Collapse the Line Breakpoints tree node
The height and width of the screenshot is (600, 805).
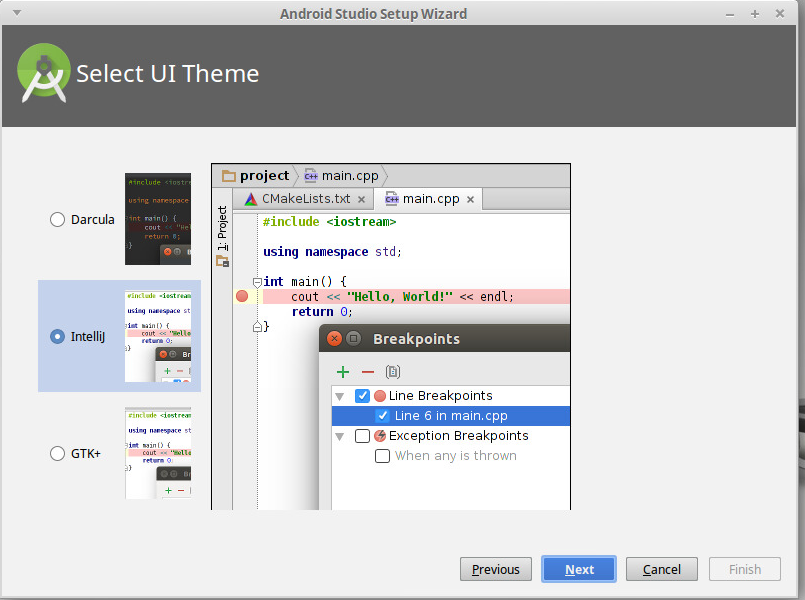(x=339, y=396)
